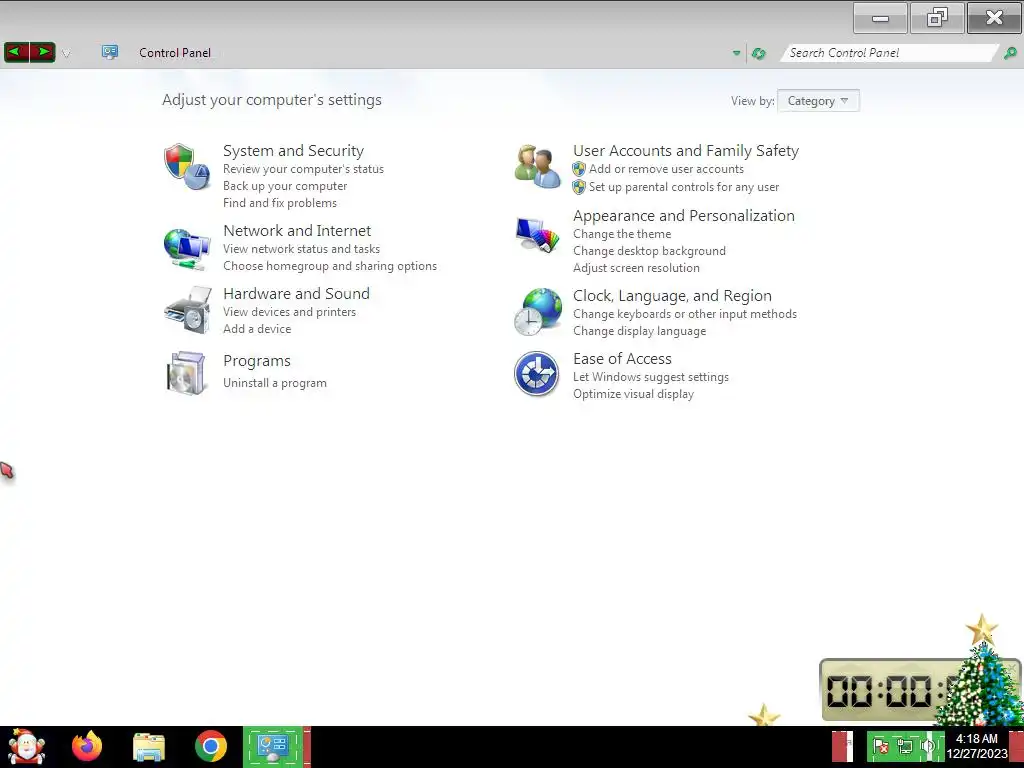Click Find and fix problems
Viewport: 1024px width, 768px height.
(280, 203)
